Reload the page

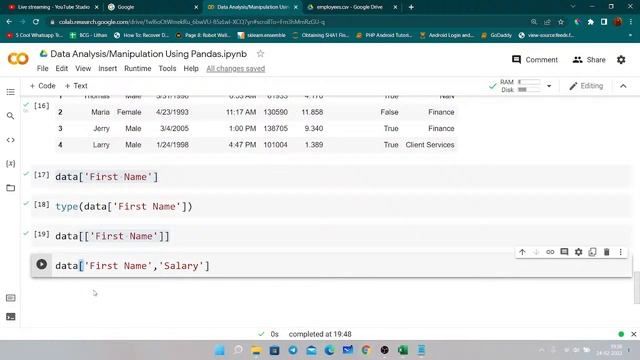coord(36,22)
